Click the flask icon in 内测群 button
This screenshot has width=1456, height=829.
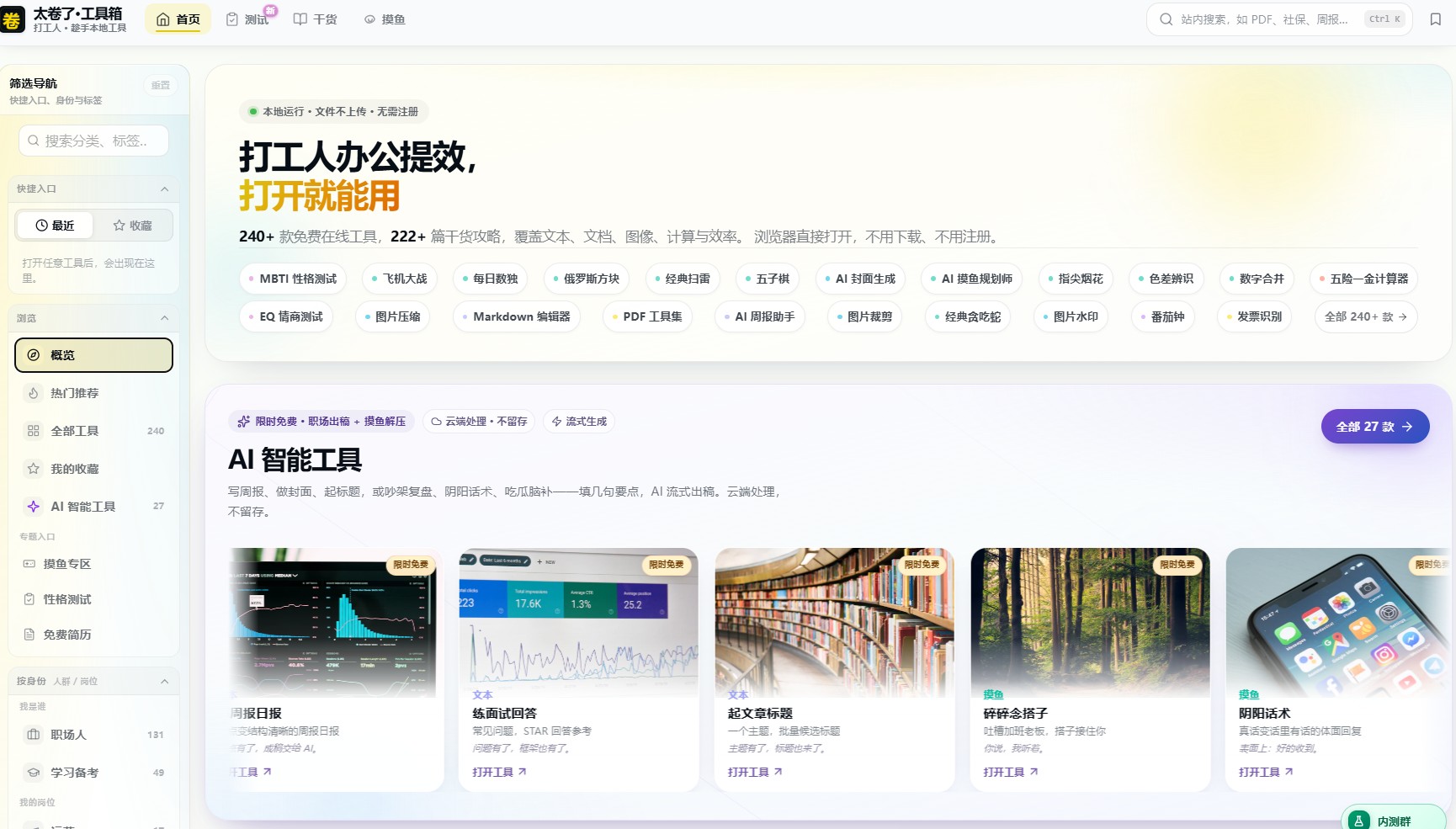tap(1358, 821)
